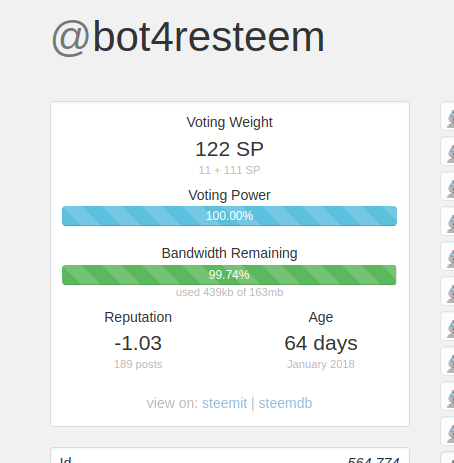This screenshot has width=454, height=463.
Task: Select the robot avatar icon level with Voting Power label
Action: click(x=450, y=189)
